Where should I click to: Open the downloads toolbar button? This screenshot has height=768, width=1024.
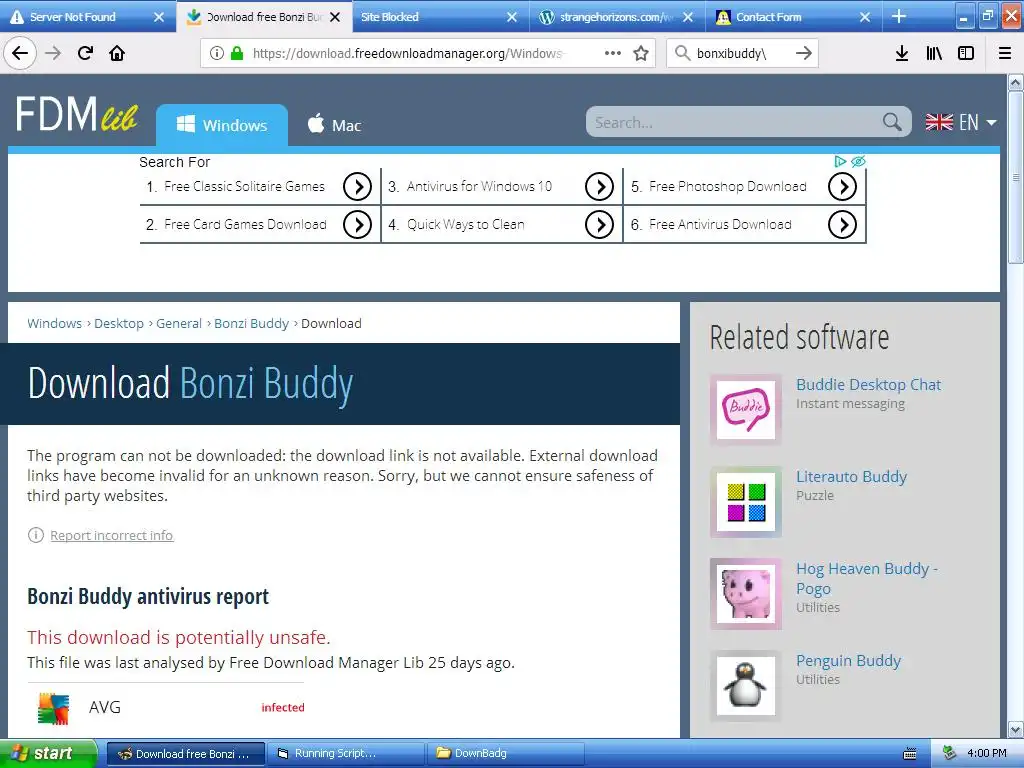pos(901,53)
